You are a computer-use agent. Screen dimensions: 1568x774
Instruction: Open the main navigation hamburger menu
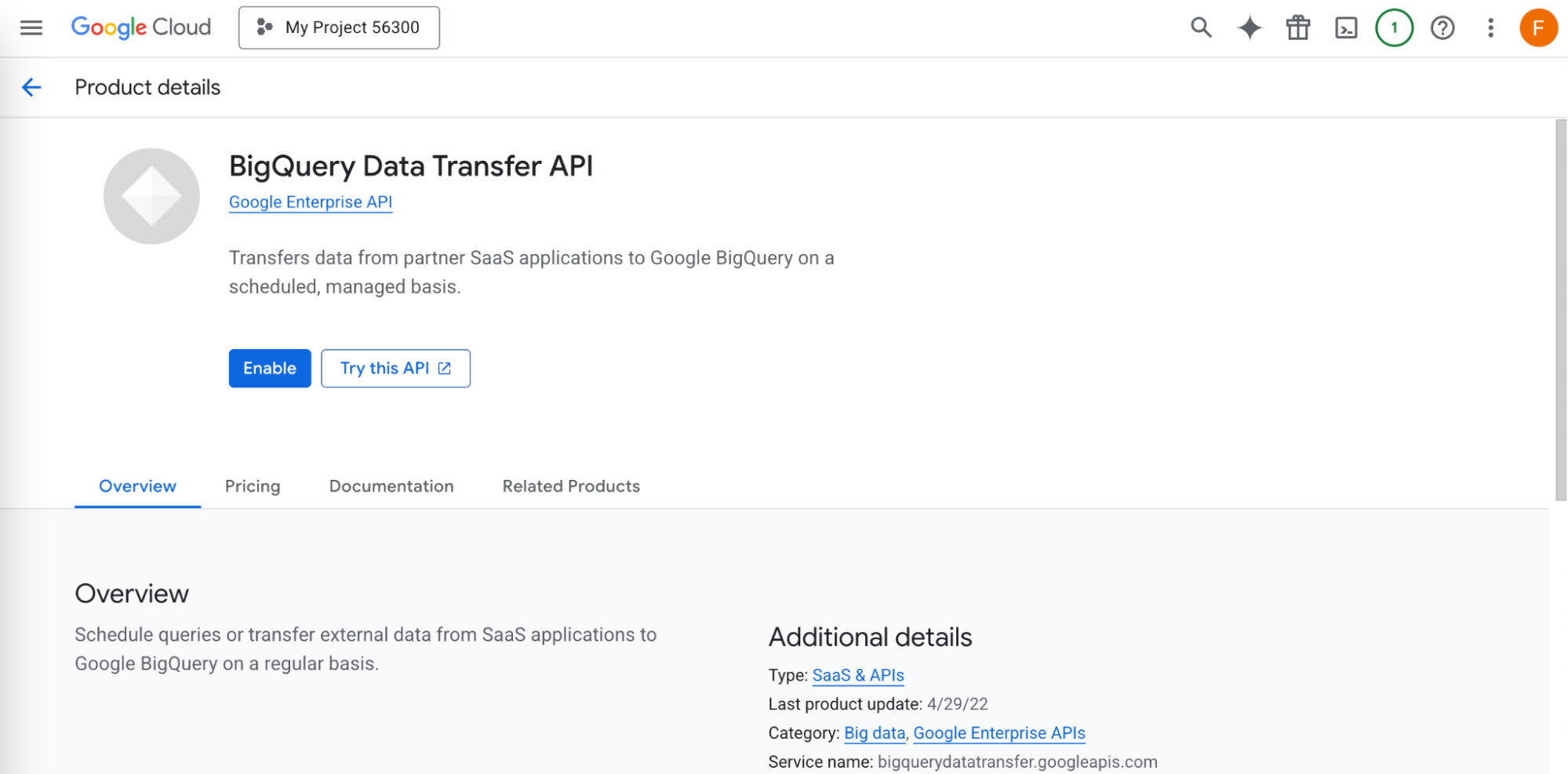[x=31, y=27]
